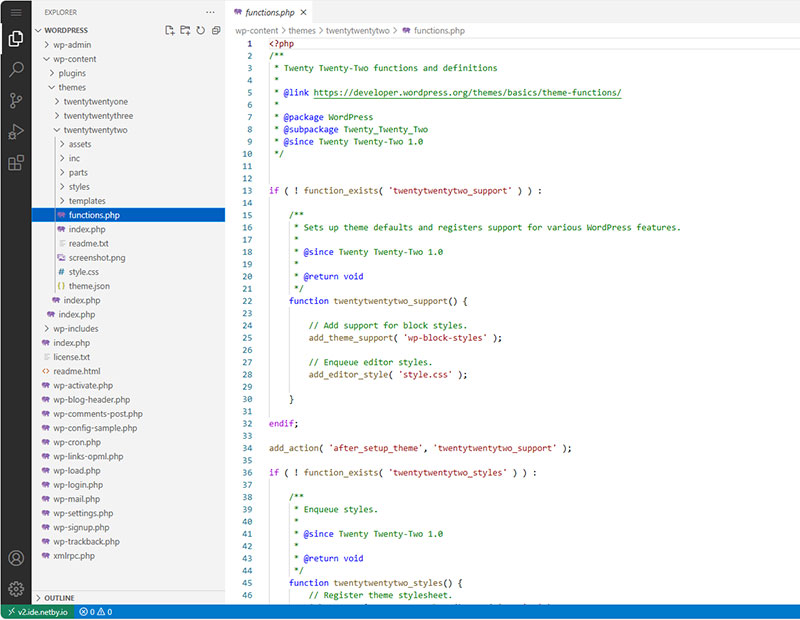
Task: Expand the OUTLINE section
Action: coord(58,597)
